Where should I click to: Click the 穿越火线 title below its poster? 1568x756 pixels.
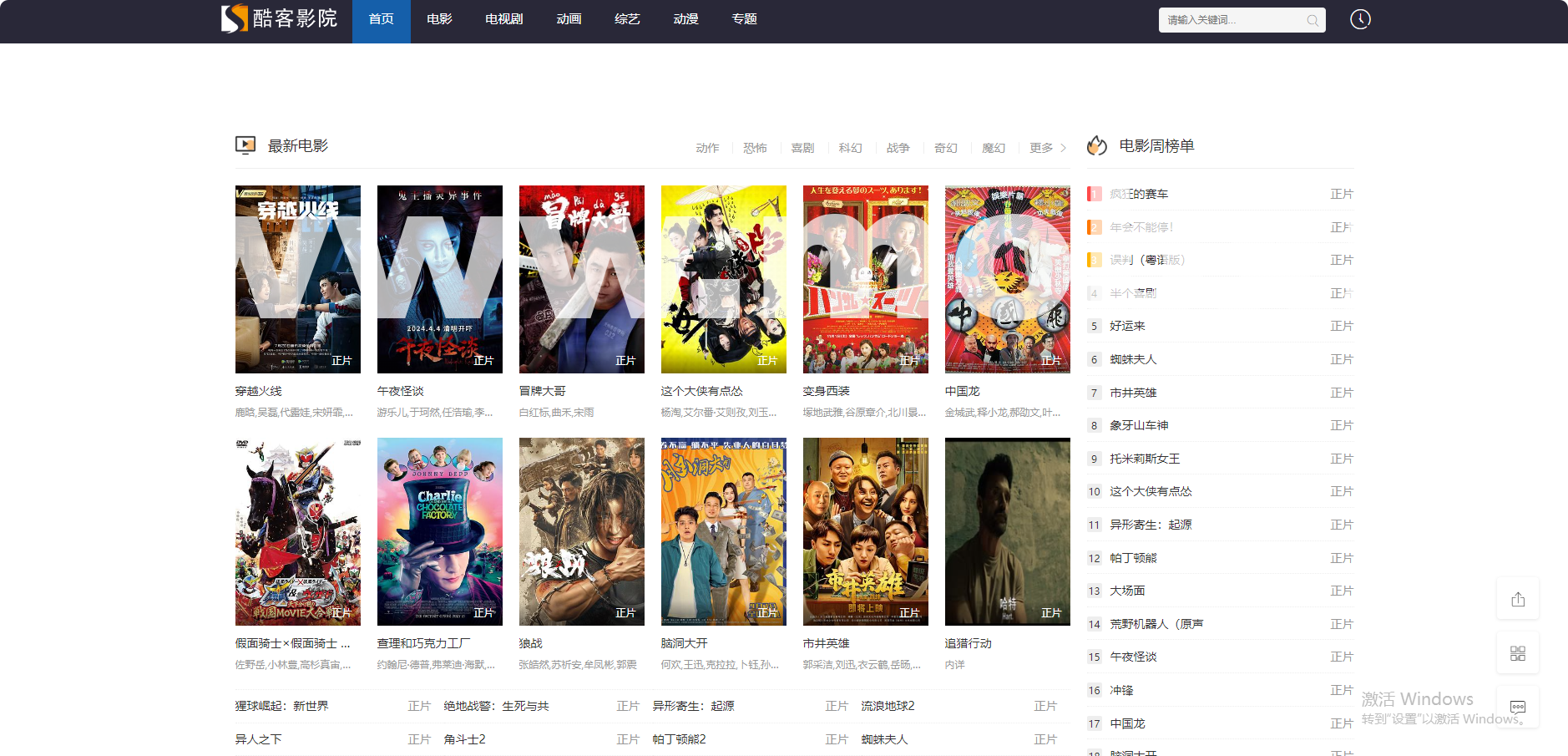[259, 391]
